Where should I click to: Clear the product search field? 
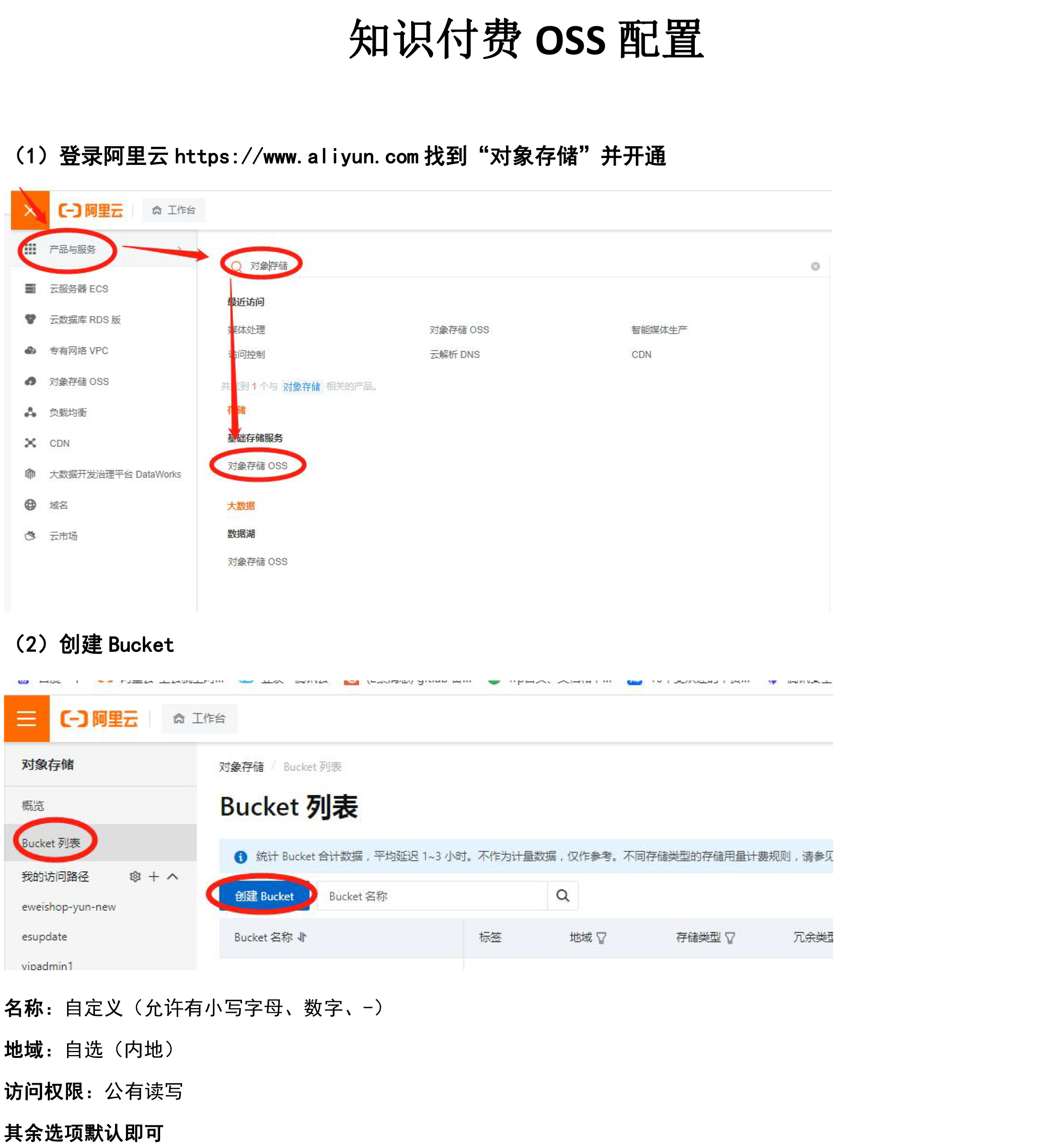coord(815,266)
